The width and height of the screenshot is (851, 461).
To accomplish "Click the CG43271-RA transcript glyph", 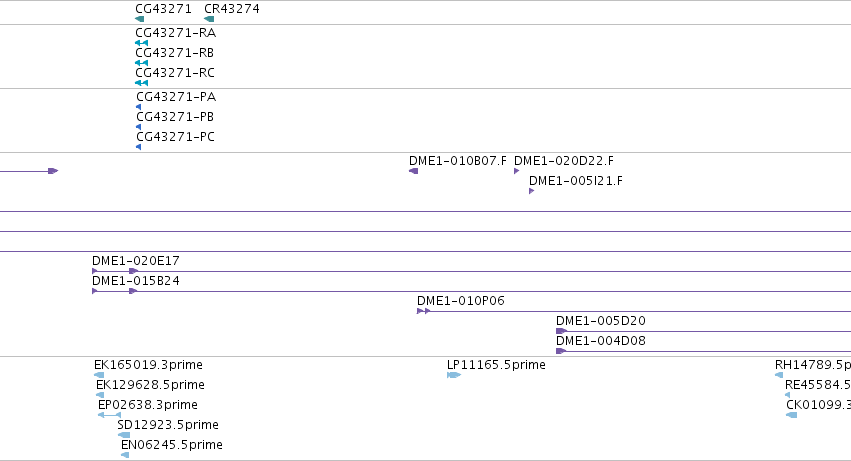I will pos(141,43).
